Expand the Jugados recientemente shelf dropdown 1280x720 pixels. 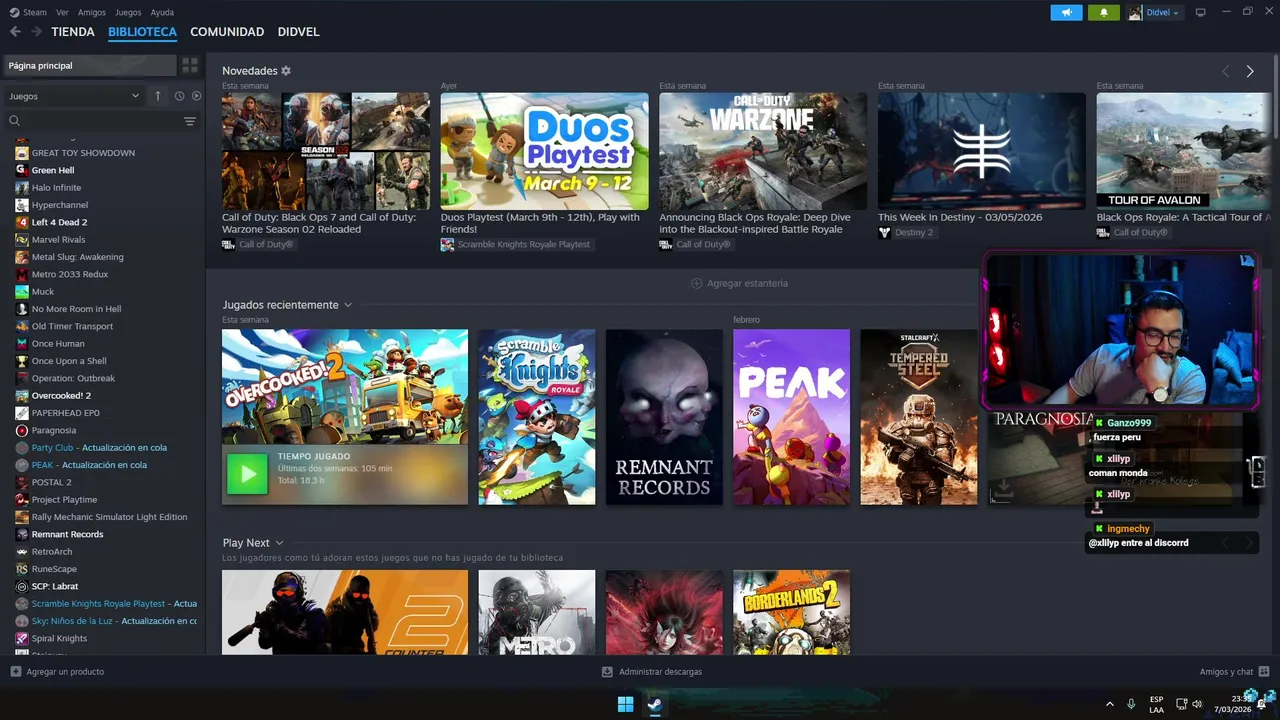(348, 305)
